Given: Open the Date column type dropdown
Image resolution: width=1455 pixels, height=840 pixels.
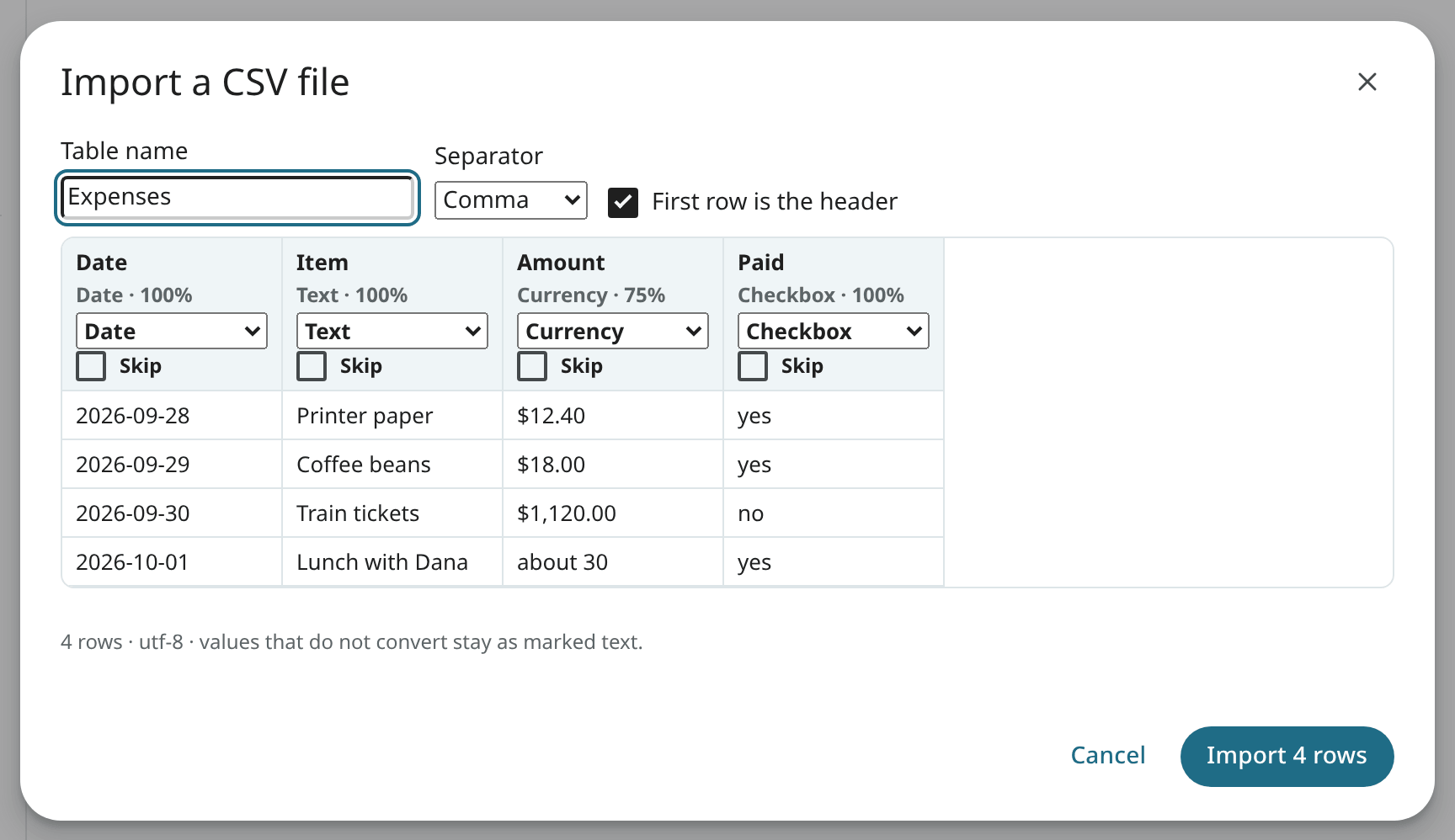Looking at the screenshot, I should 172,331.
